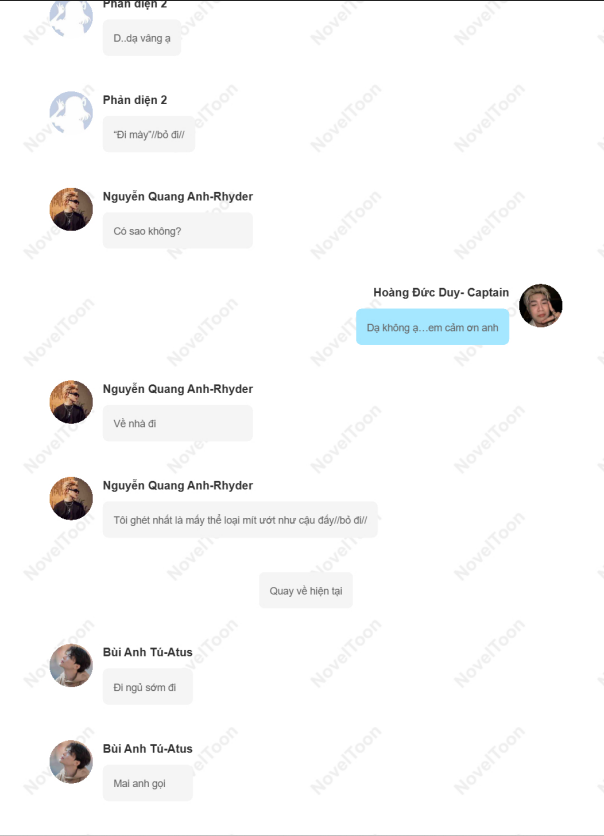The width and height of the screenshot is (604, 836).
Task: Select the 'Phản diện 2' name above "Đi mày"
Action: click(x=135, y=100)
